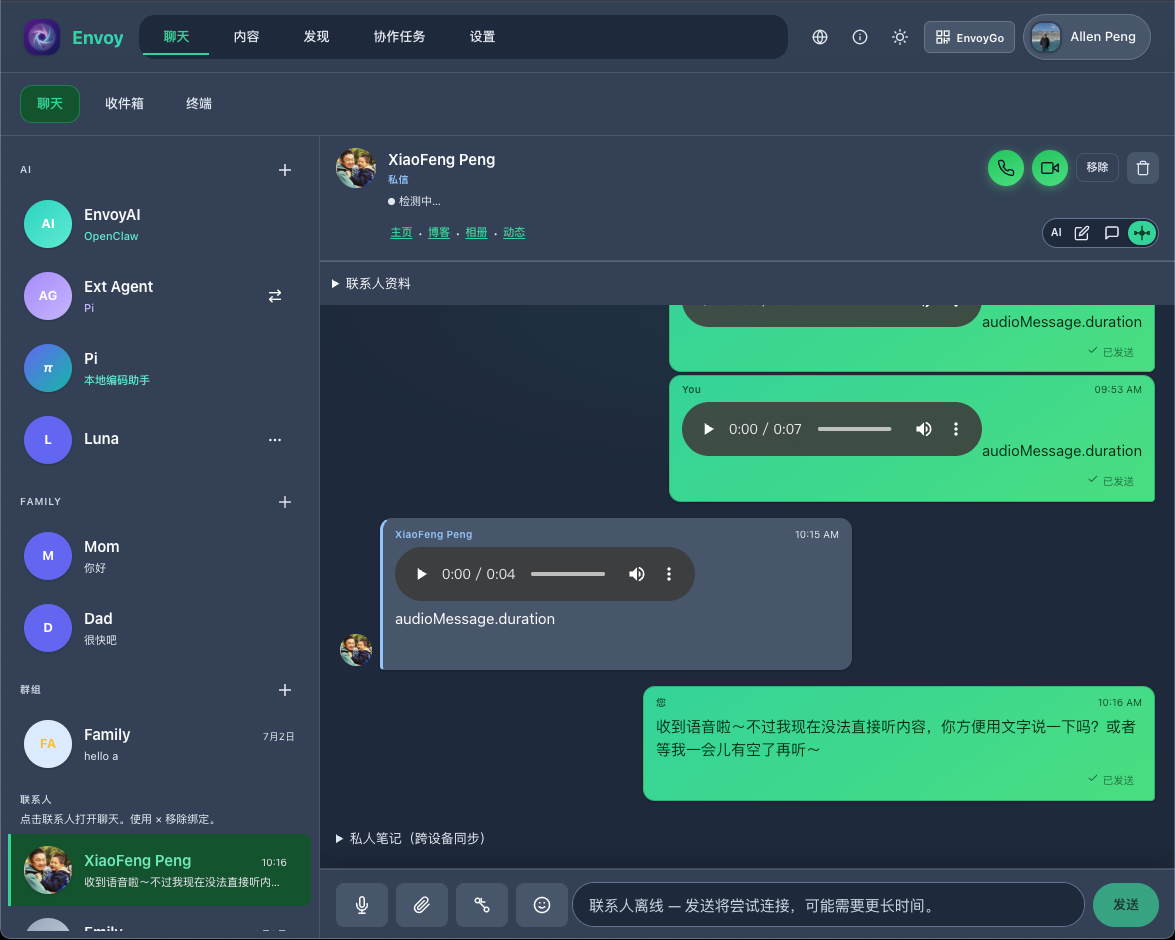The height and width of the screenshot is (940, 1175).
Task: Open 设置 top tab
Action: (x=482, y=37)
